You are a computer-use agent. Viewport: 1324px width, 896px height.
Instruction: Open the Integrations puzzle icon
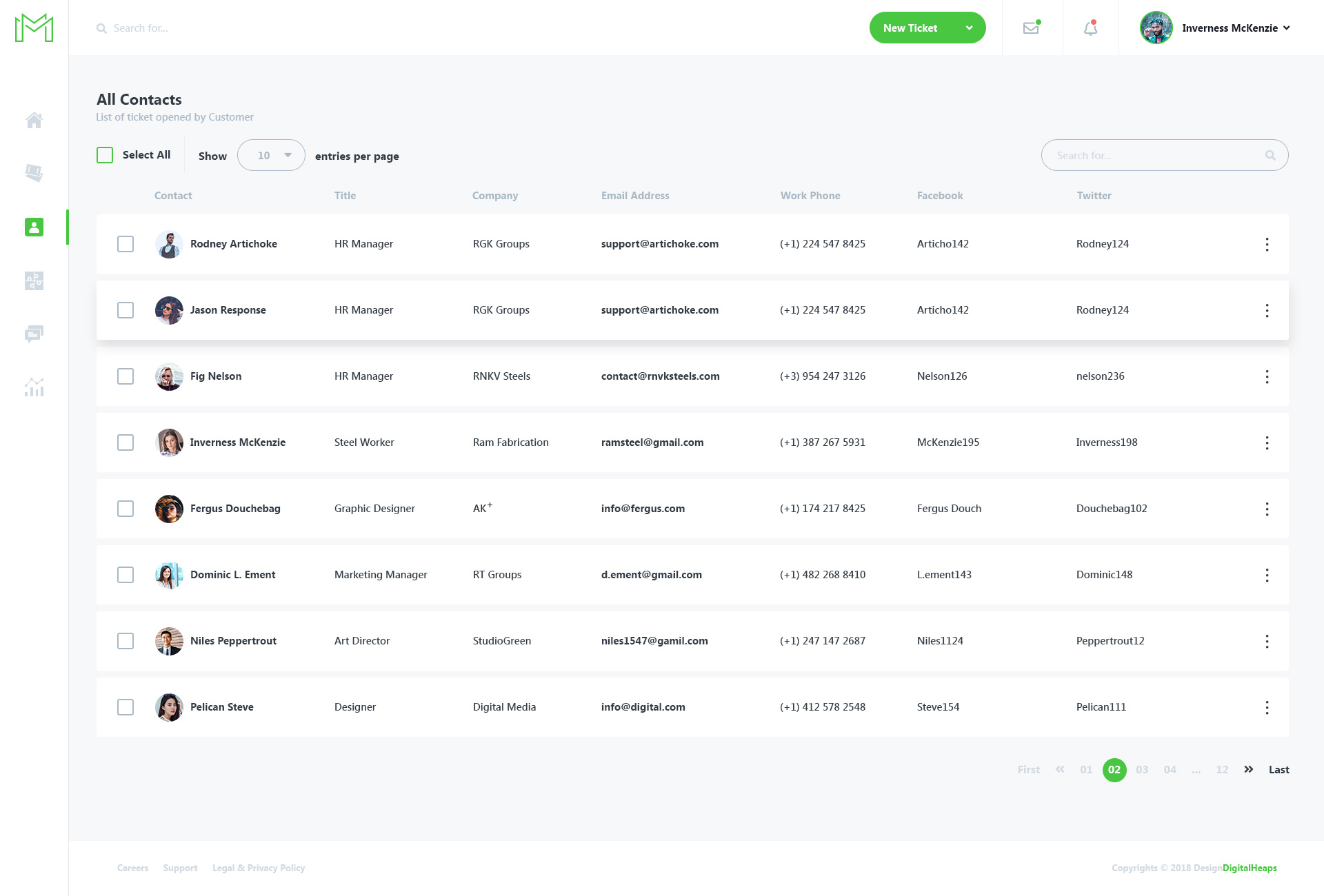[x=34, y=281]
